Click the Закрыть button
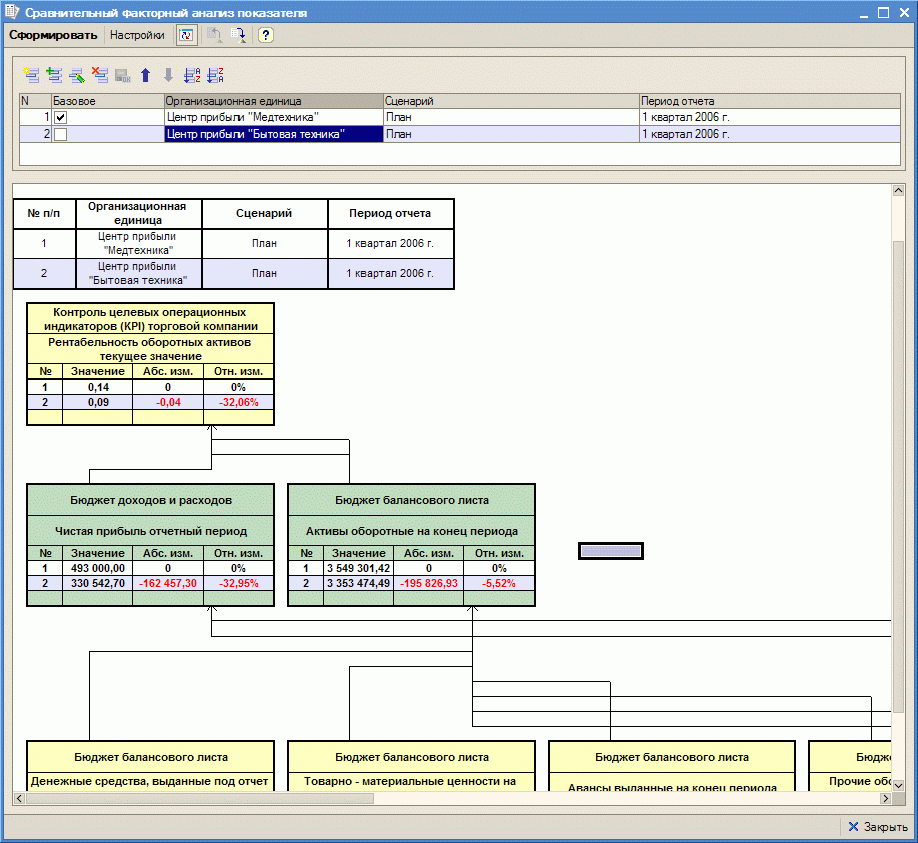Image resolution: width=918 pixels, height=843 pixels. point(878,827)
